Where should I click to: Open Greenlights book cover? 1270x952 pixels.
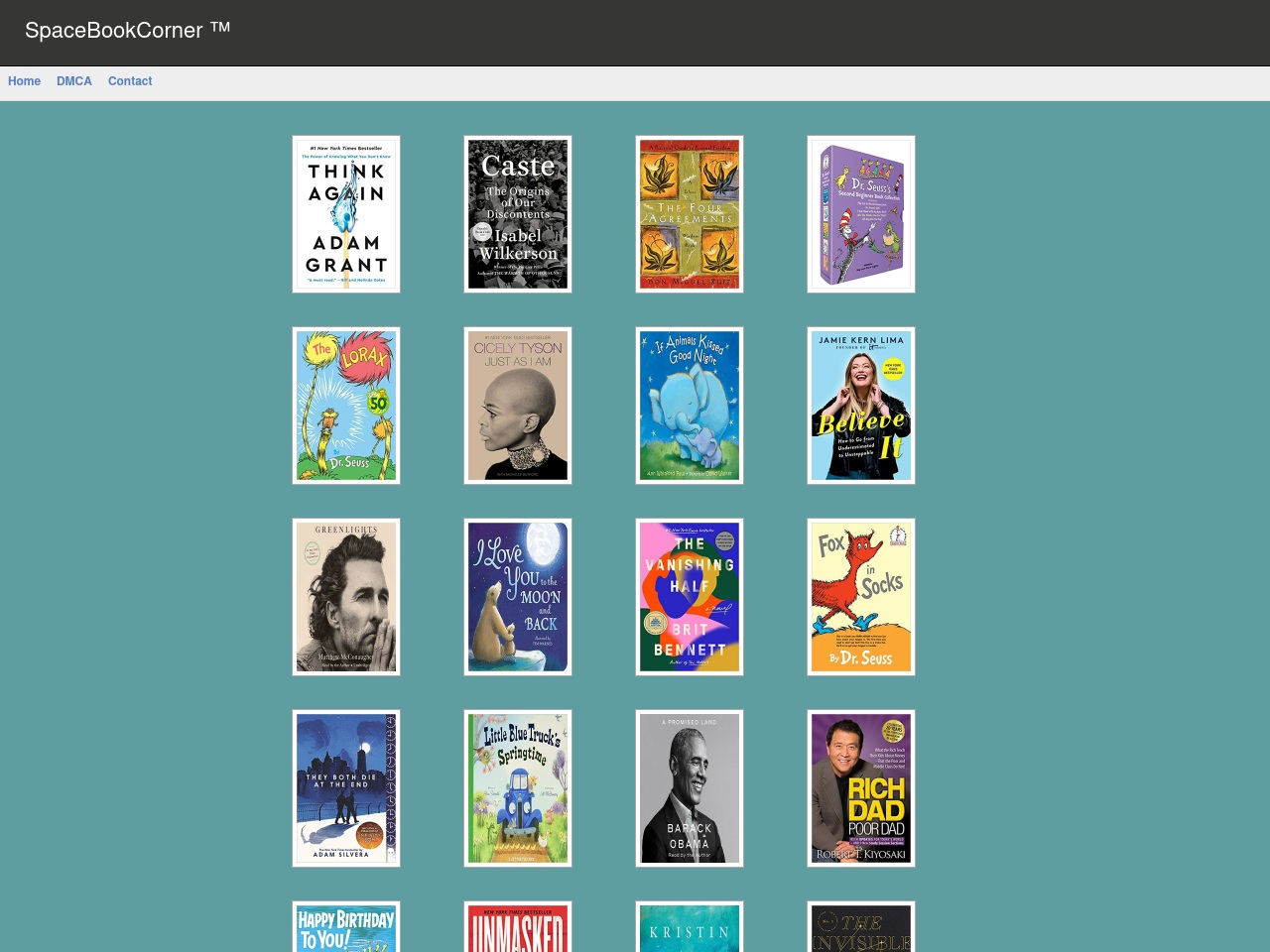tap(346, 597)
